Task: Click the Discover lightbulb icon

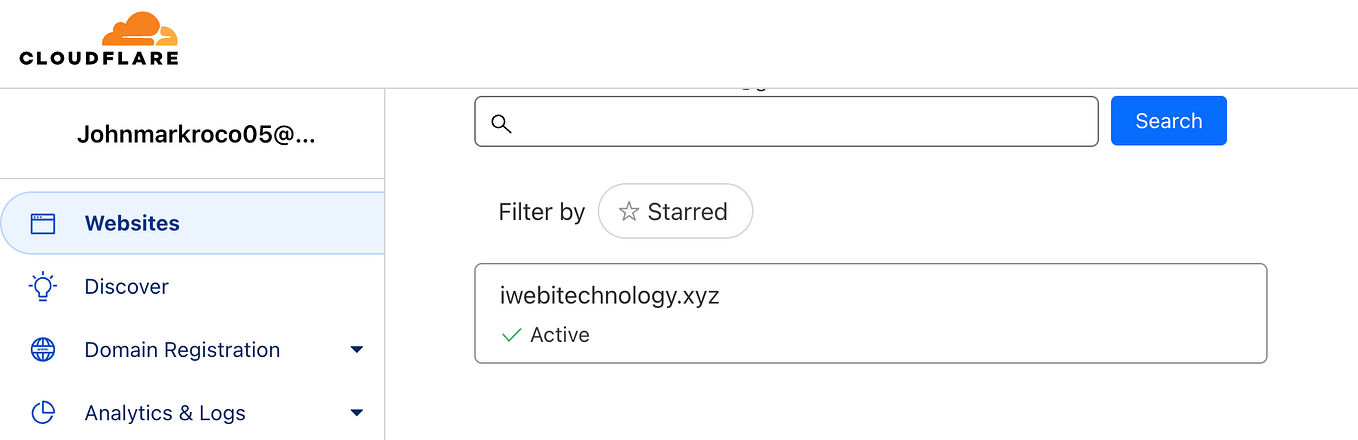Action: point(43,287)
